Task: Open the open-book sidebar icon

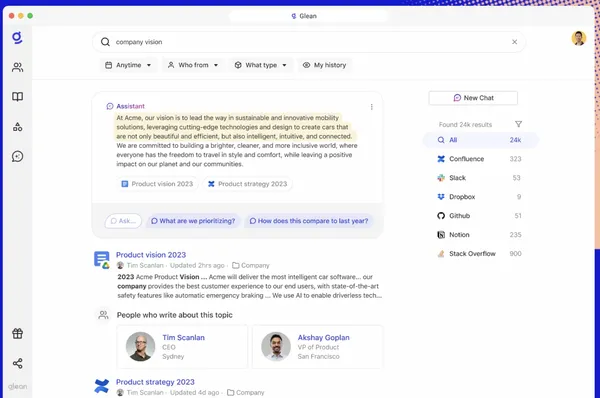Action: 17,96
